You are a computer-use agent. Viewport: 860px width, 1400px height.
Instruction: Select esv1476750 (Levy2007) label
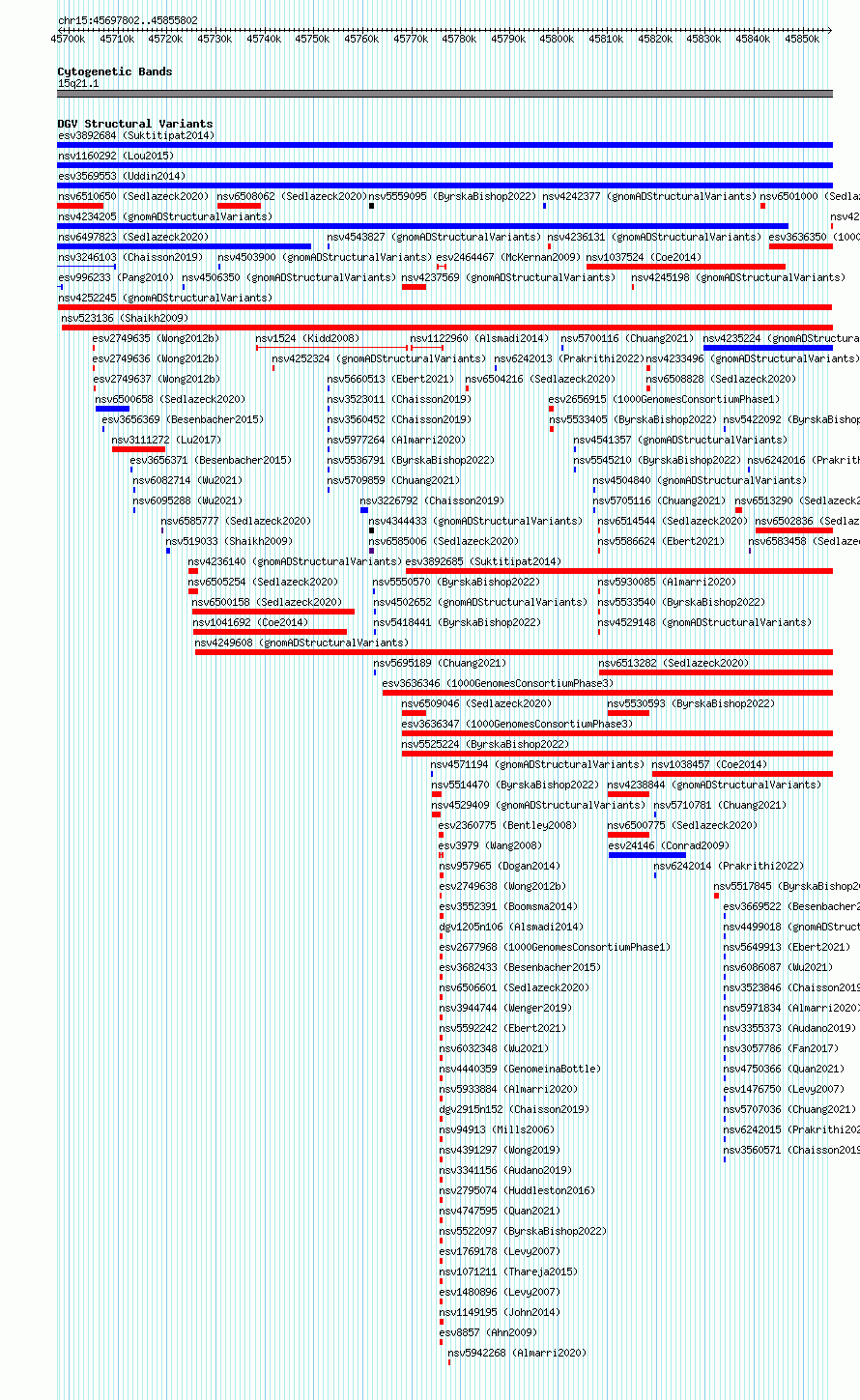pyautogui.click(x=785, y=1089)
